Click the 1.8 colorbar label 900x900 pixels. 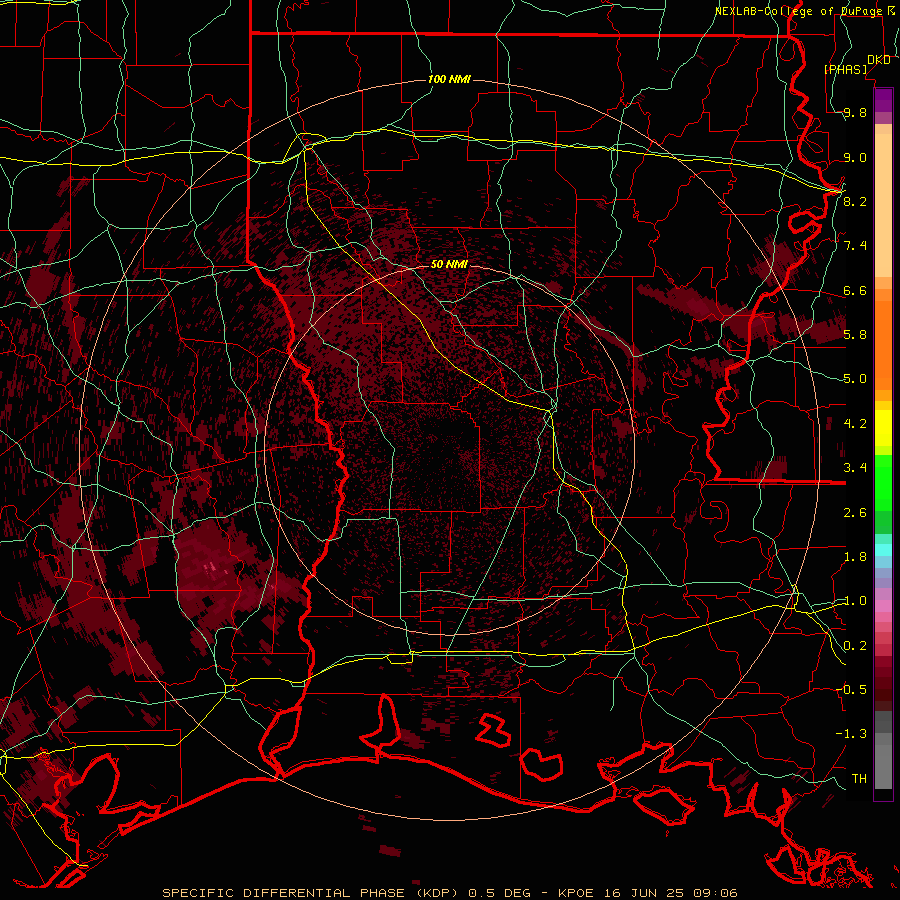[855, 557]
